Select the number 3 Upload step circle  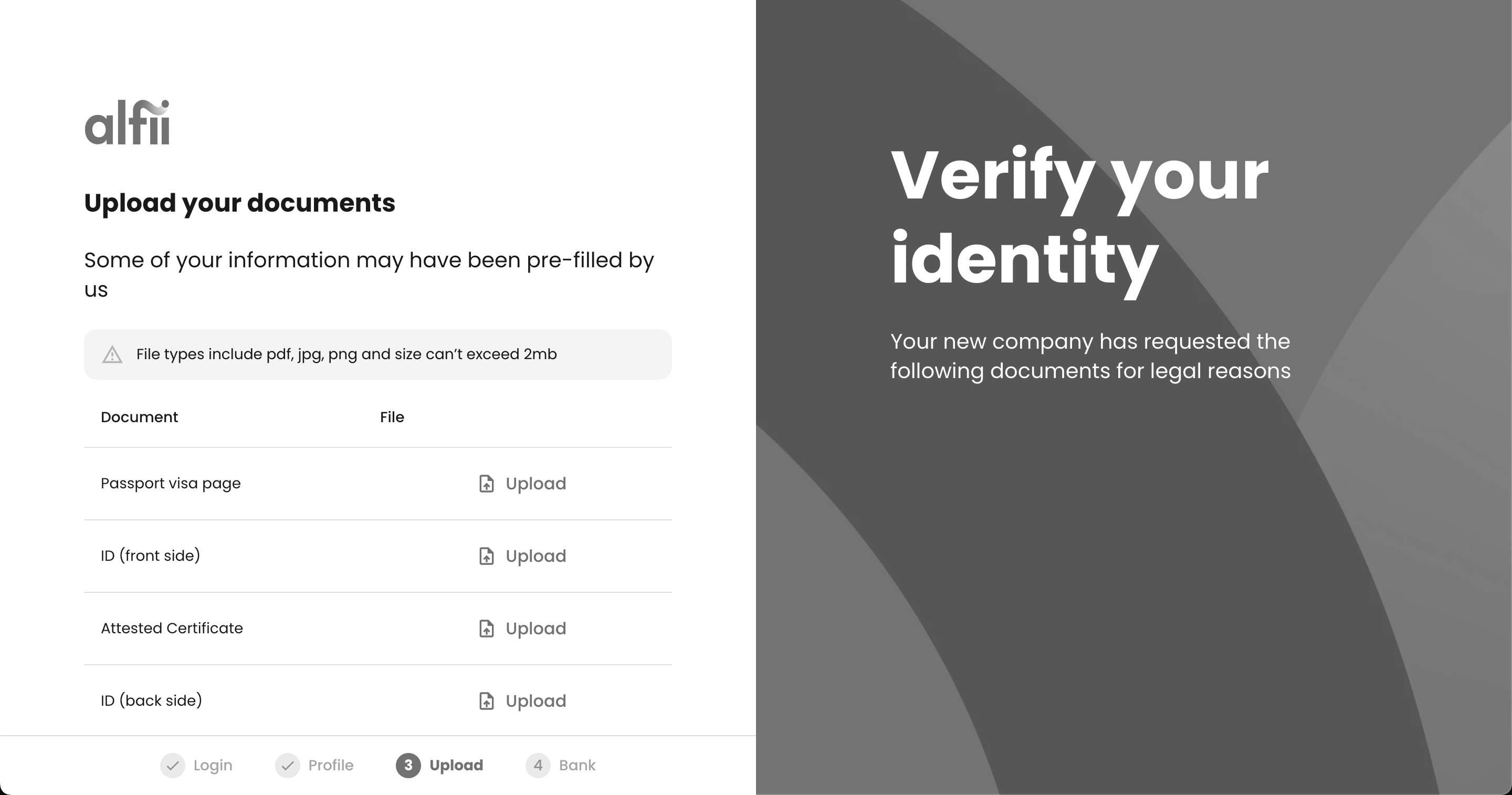click(408, 766)
